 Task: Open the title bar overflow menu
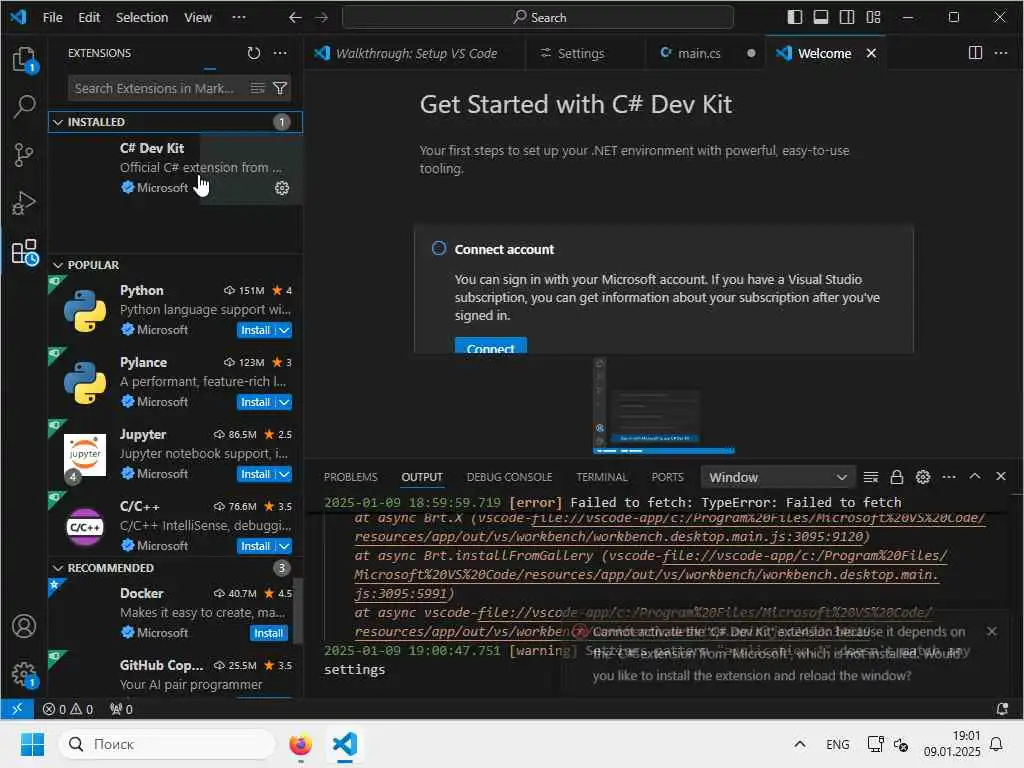click(239, 18)
